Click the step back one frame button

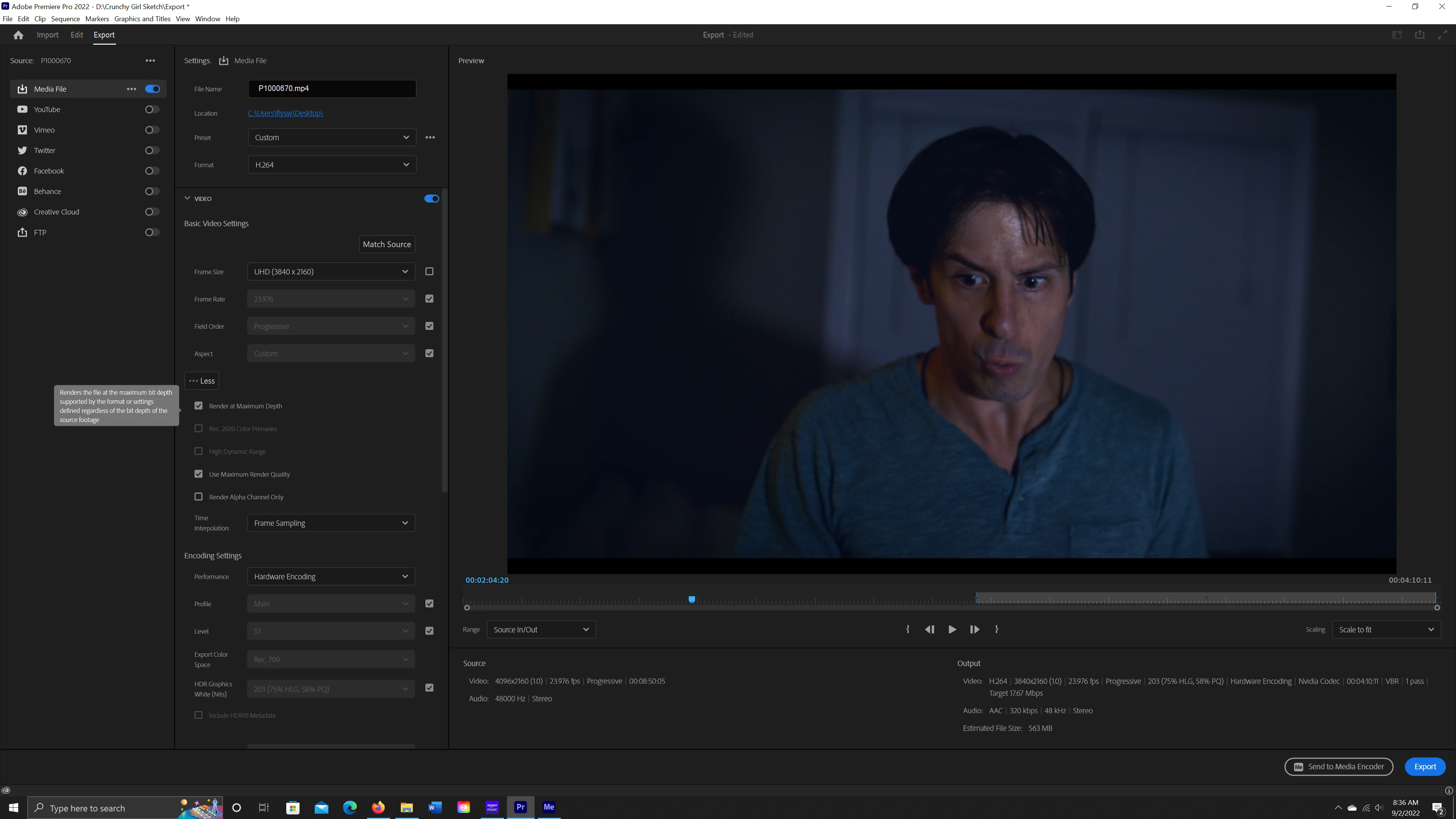[x=929, y=629]
